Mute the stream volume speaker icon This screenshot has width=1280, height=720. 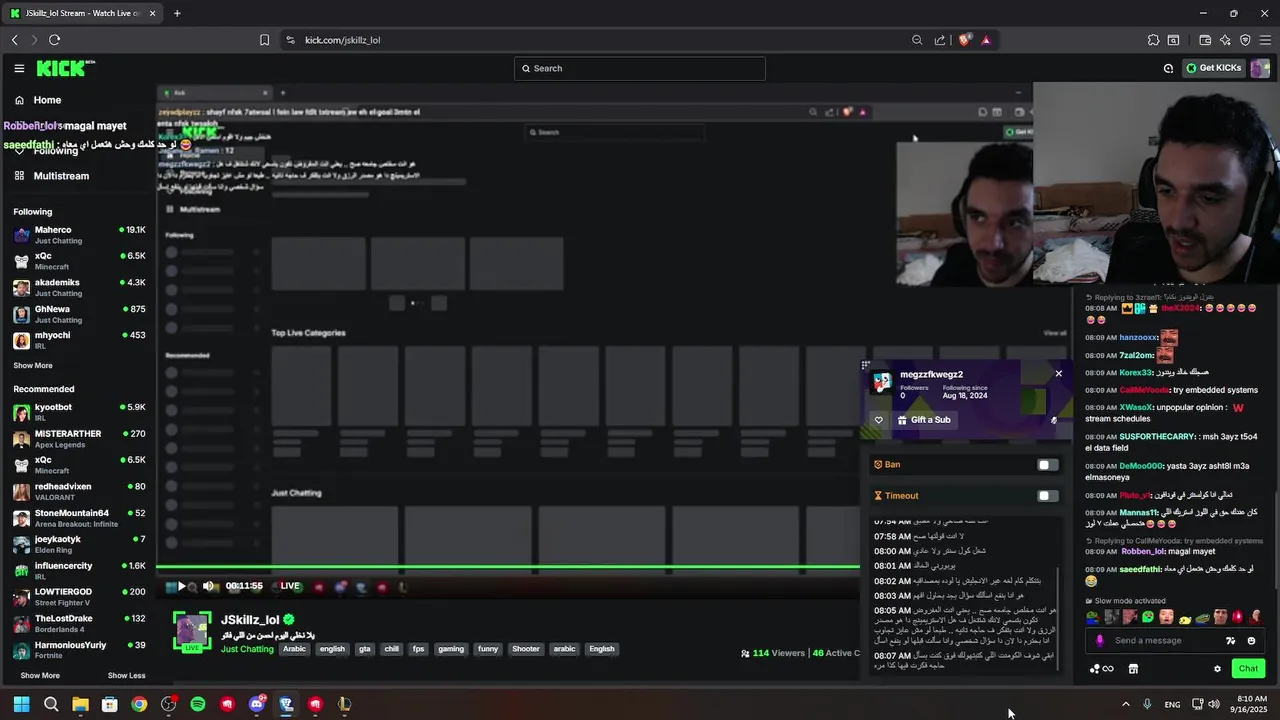click(x=208, y=587)
